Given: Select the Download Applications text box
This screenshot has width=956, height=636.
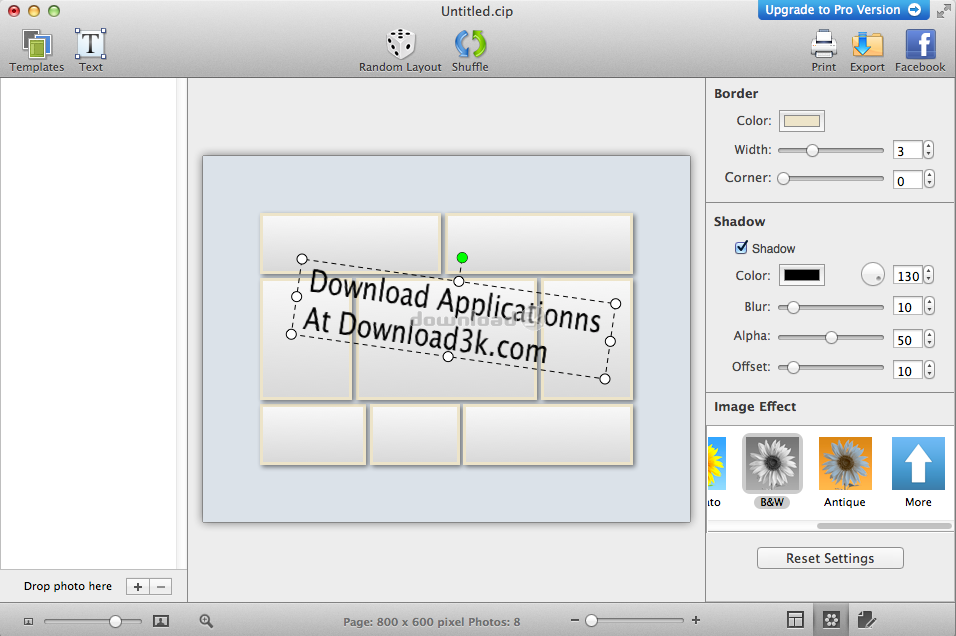Looking at the screenshot, I should (454, 318).
